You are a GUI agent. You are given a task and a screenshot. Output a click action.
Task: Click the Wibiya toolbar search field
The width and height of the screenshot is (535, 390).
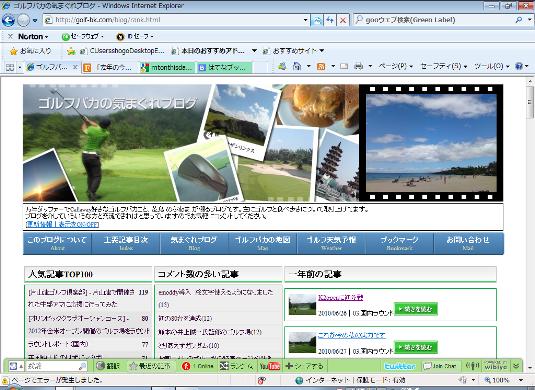(x=56, y=366)
